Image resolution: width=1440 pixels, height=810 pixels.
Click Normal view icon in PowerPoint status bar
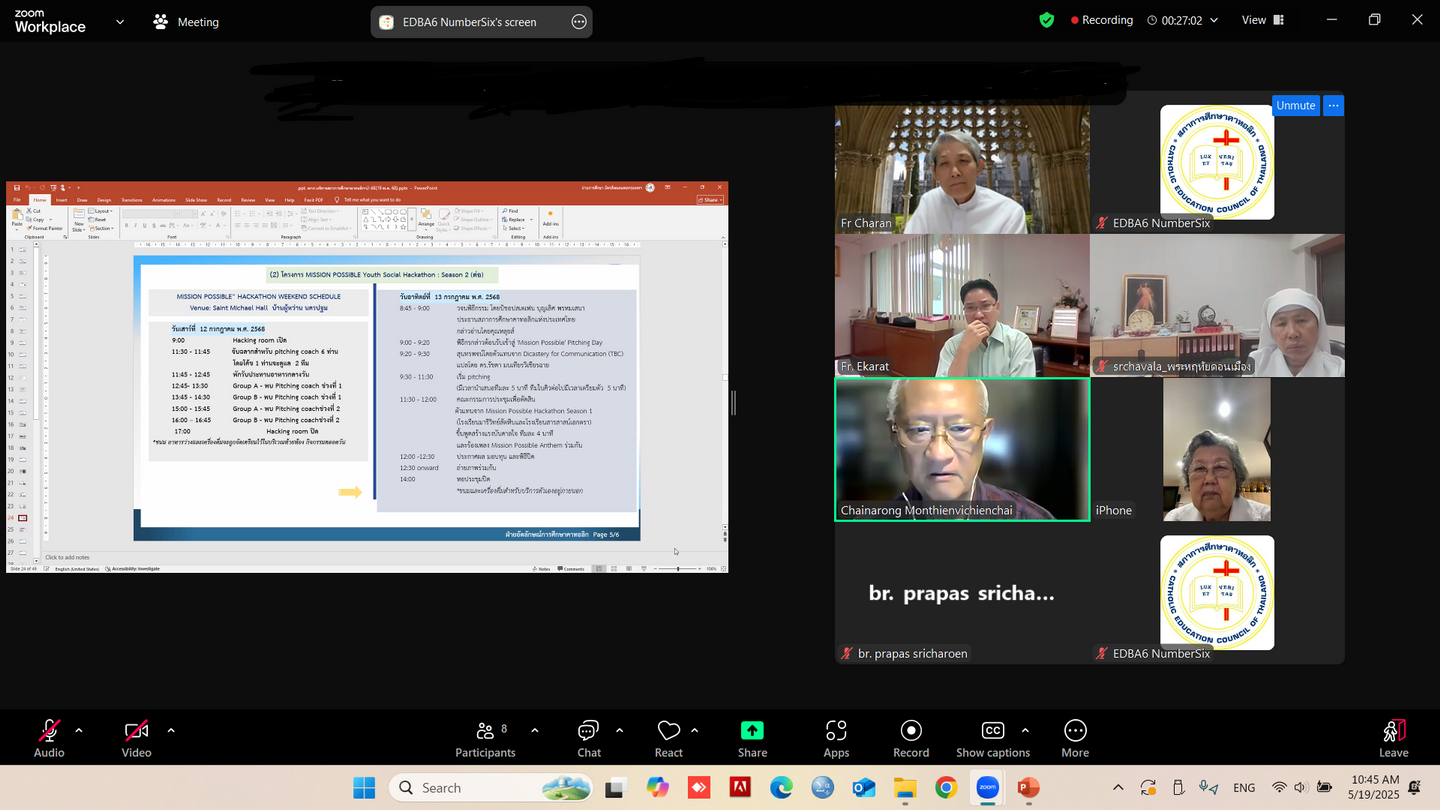(x=599, y=569)
